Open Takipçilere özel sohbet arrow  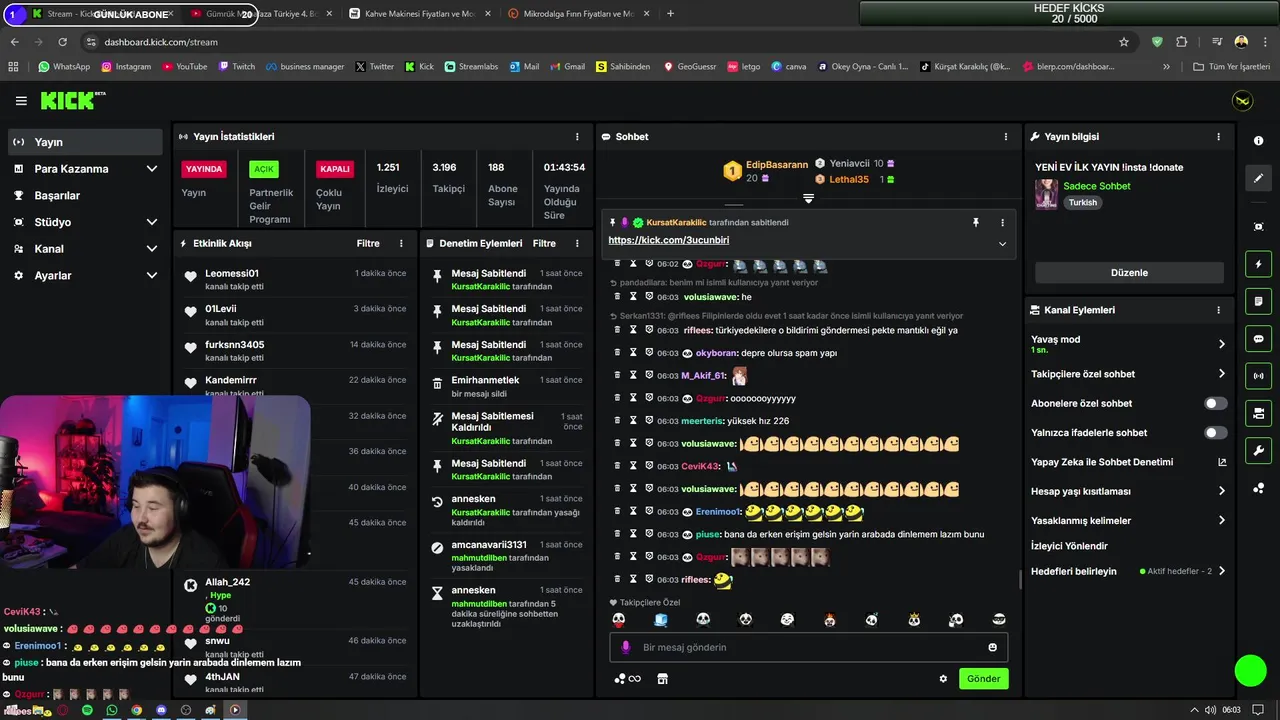coord(1221,374)
